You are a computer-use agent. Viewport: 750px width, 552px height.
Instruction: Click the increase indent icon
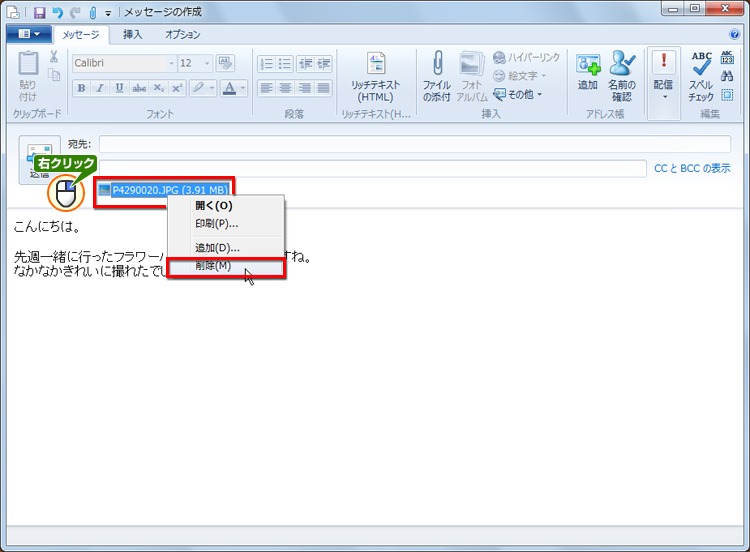click(x=324, y=64)
